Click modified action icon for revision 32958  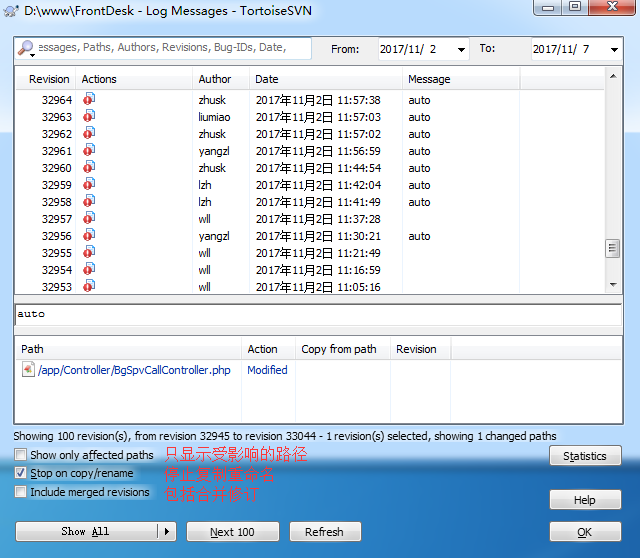click(89, 201)
